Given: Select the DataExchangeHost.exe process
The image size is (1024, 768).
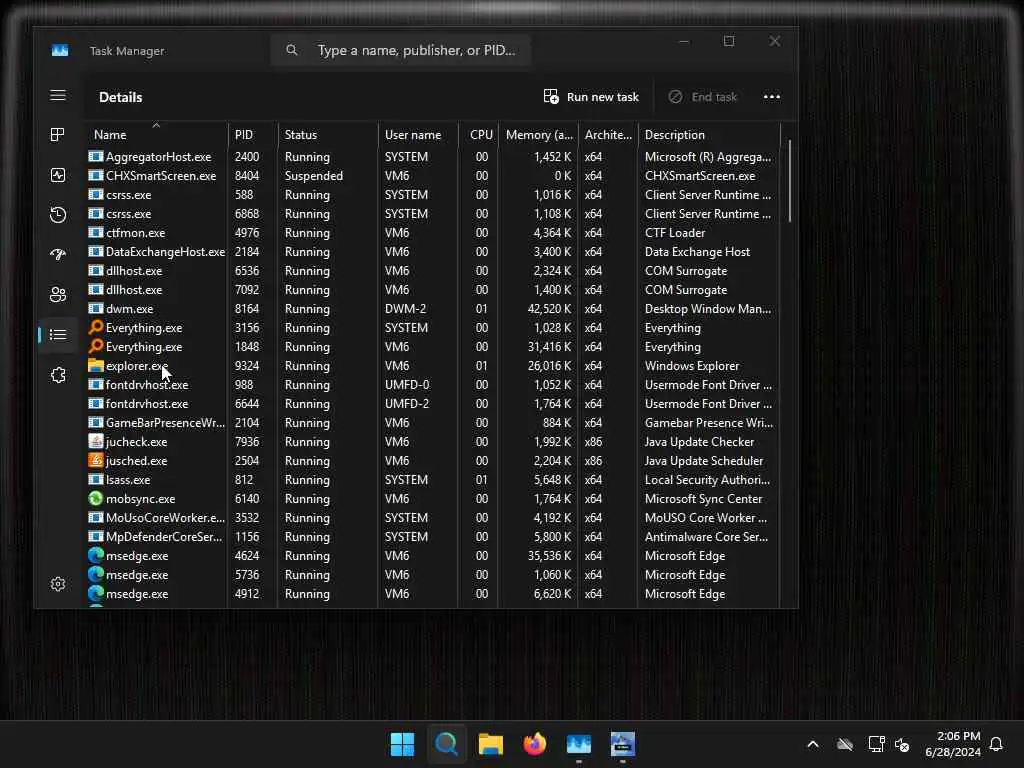Looking at the screenshot, I should (x=432, y=251).
